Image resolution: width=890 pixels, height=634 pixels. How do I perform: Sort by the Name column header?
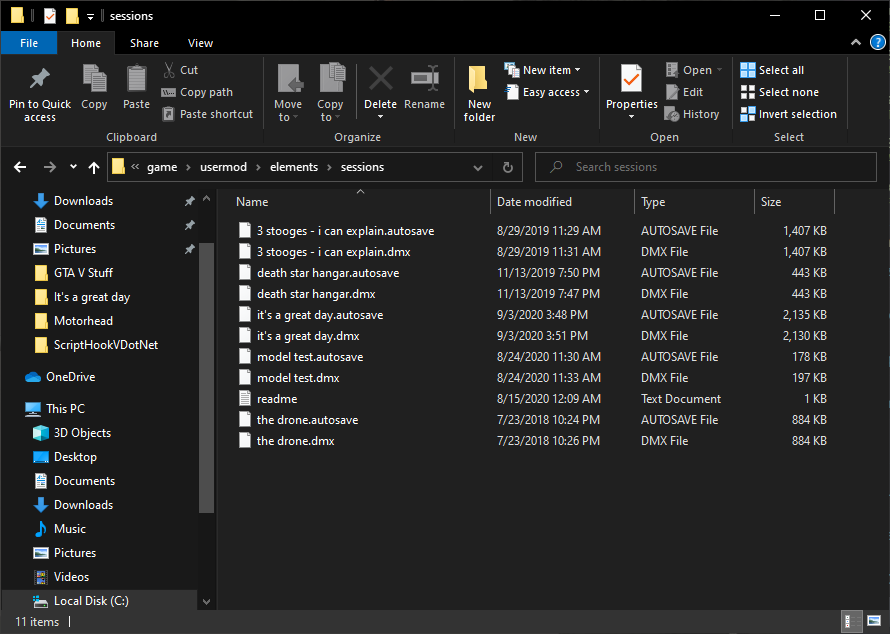[362, 202]
